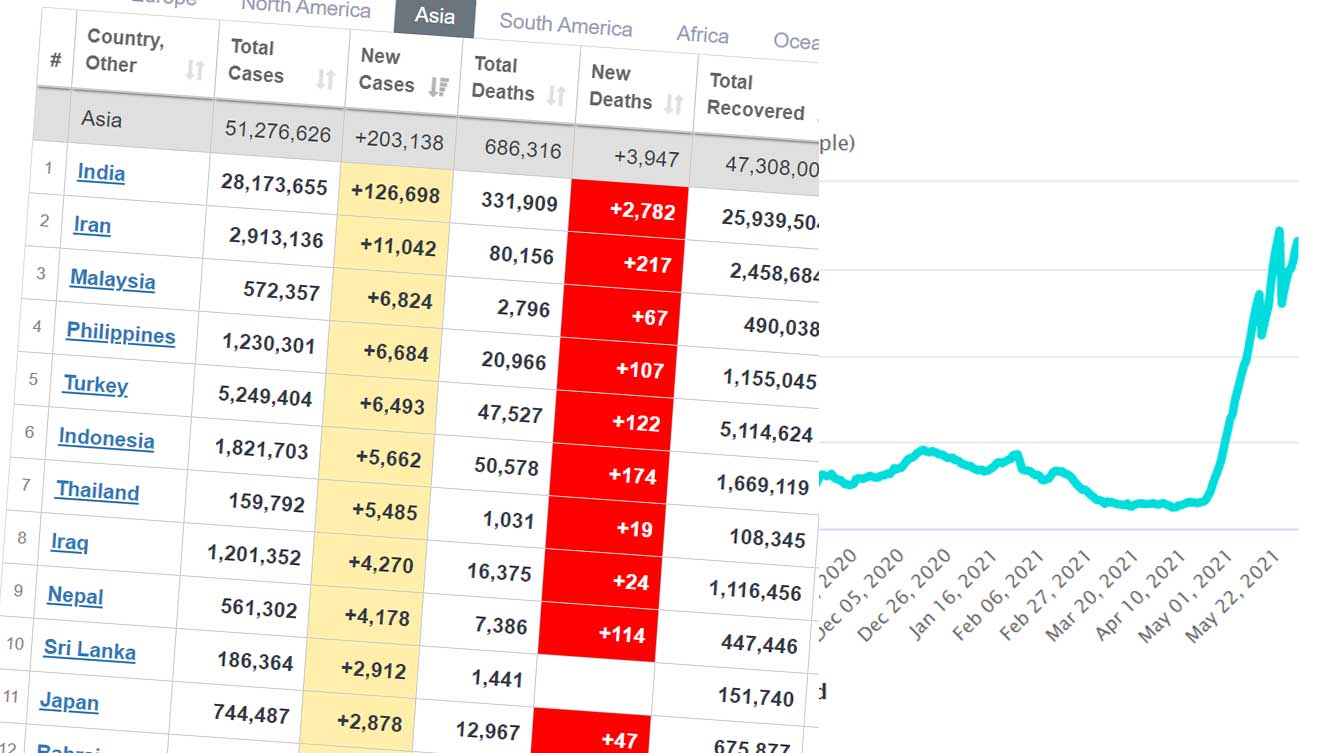The image size is (1329, 753).
Task: Open the Thailand country link
Action: click(x=97, y=490)
